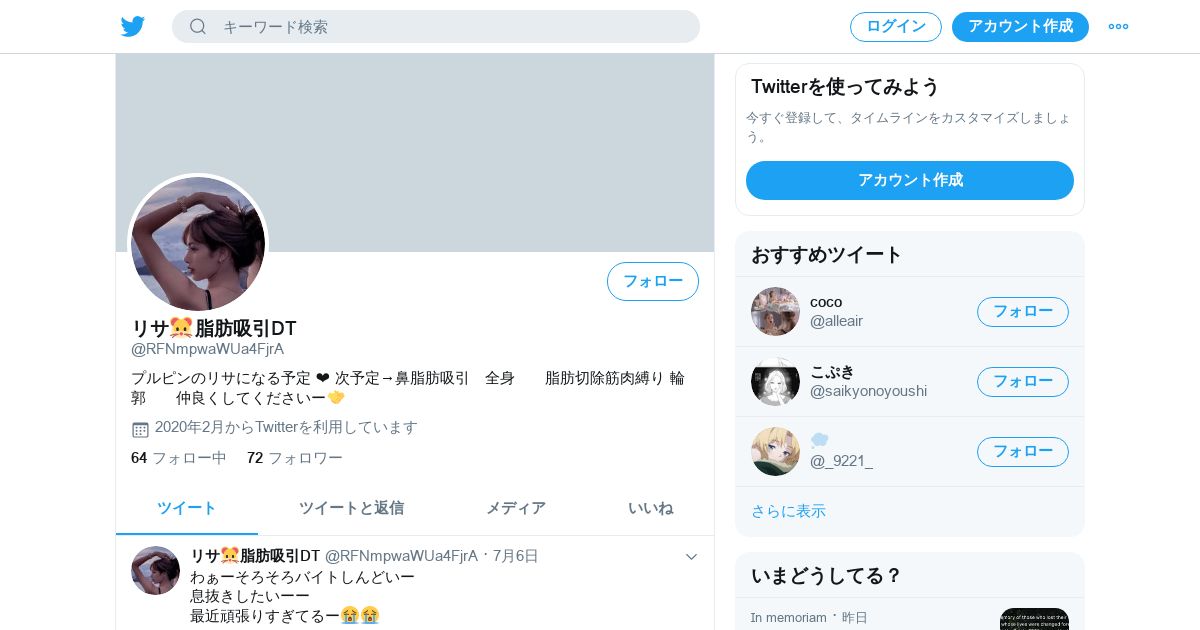Switch to the ツイートと返信 tab
Image resolution: width=1200 pixels, height=630 pixels.
point(351,508)
